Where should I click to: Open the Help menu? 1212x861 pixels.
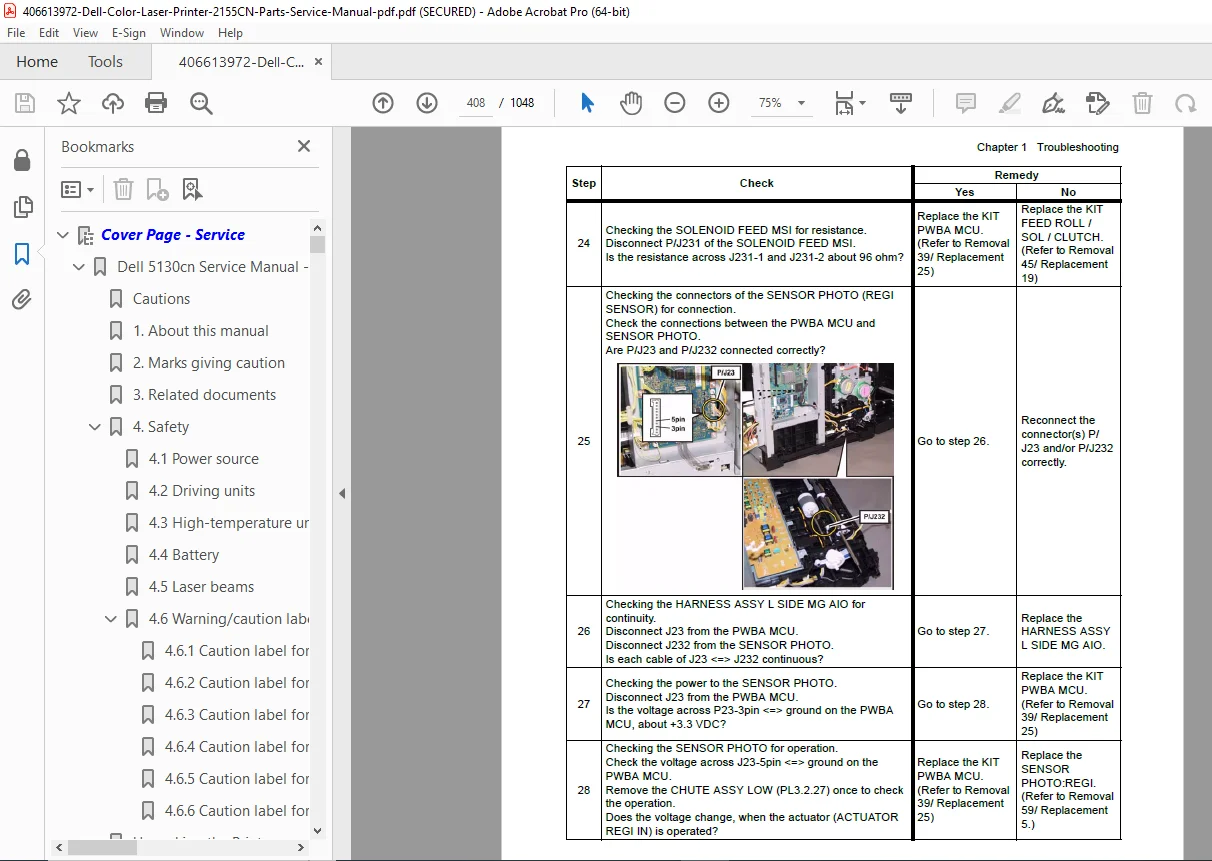coord(230,33)
